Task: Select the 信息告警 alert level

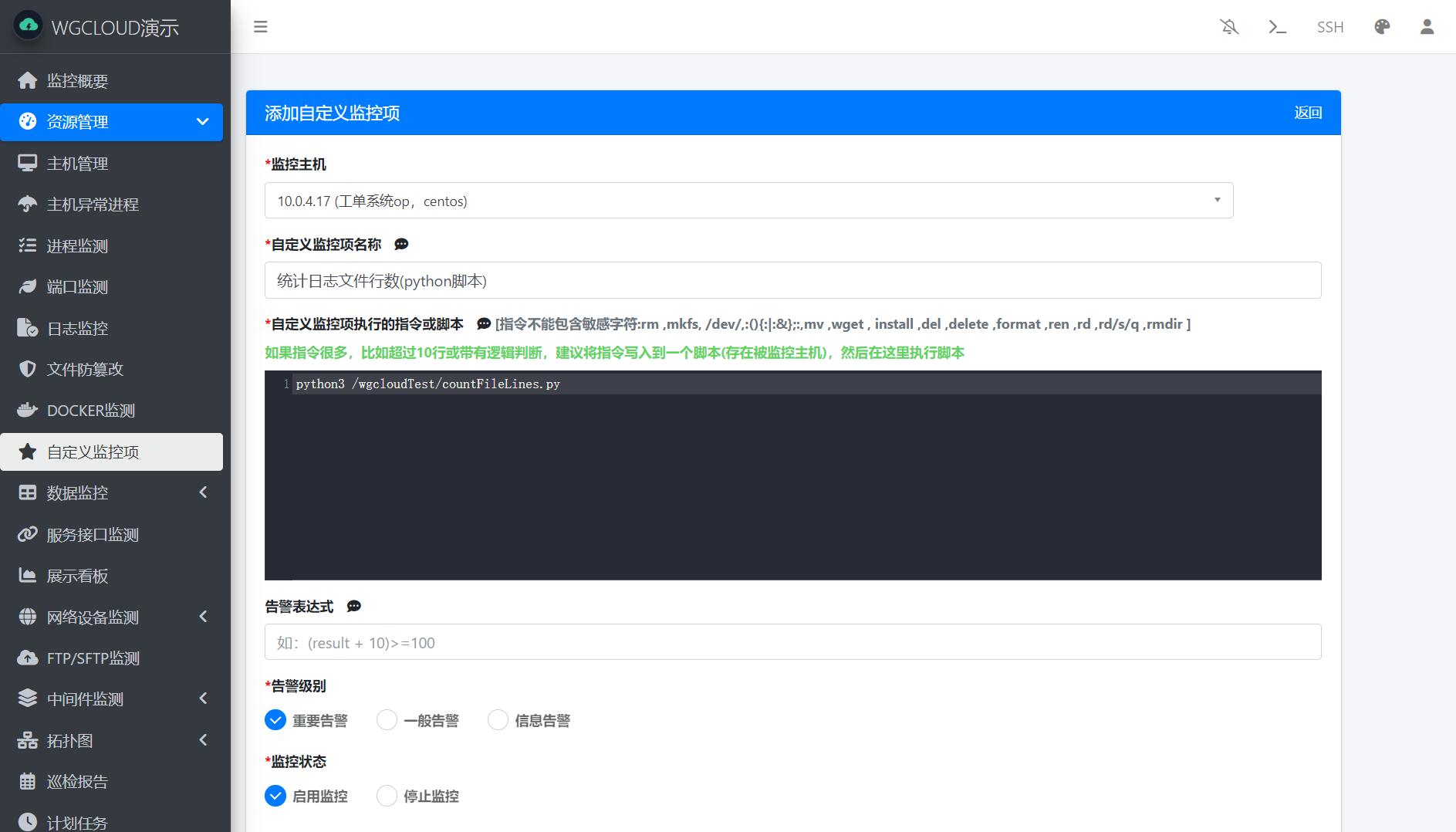Action: click(x=498, y=720)
